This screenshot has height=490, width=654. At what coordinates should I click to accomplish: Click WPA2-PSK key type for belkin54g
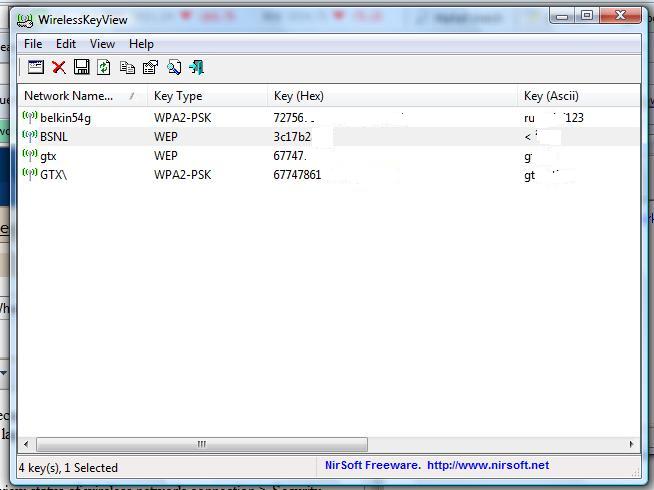182,118
